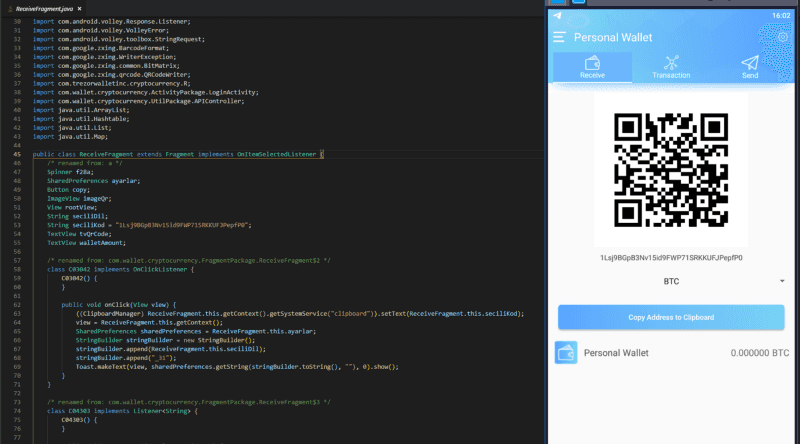Click the 'Spinner f28a;' field line
Viewport: 800px width, 444px height.
(x=70, y=172)
